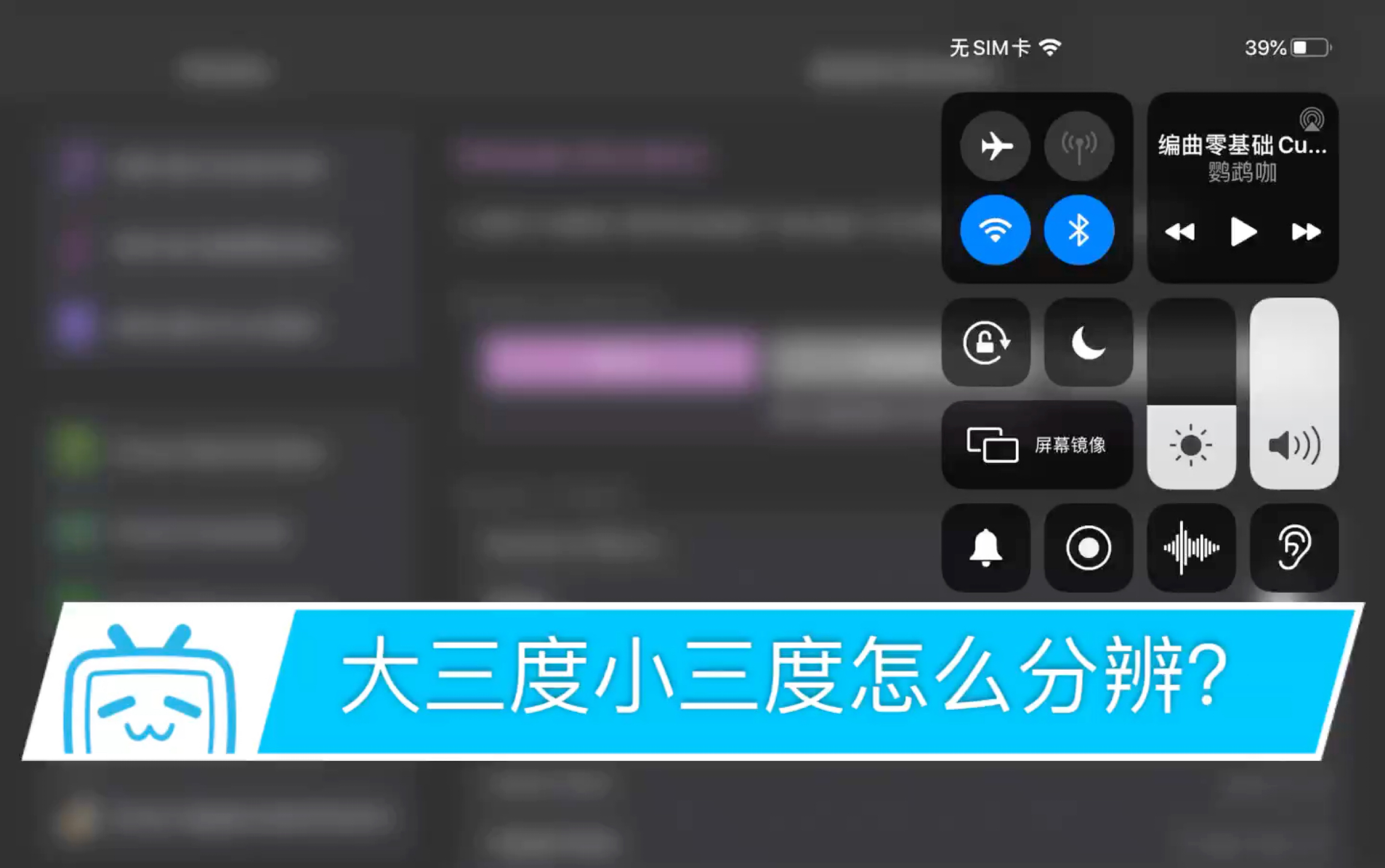Toggle WiFi connection on/off

pyautogui.click(x=995, y=231)
